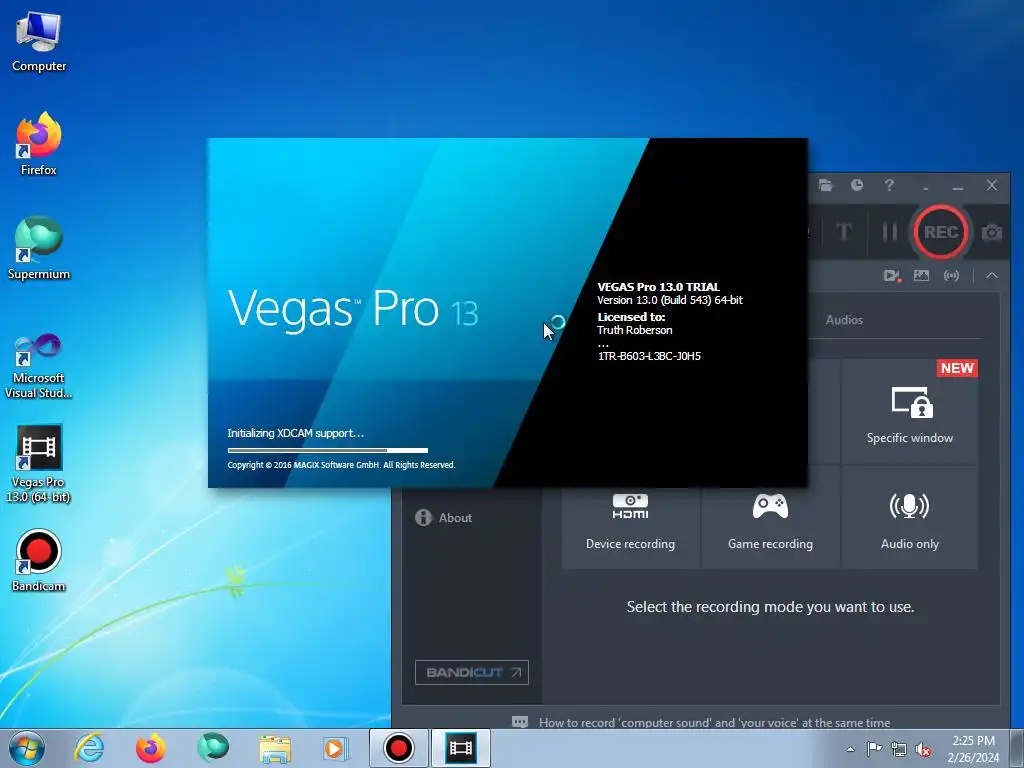
Task: Open Windows Explorer folder on the taskbar
Action: (275, 748)
